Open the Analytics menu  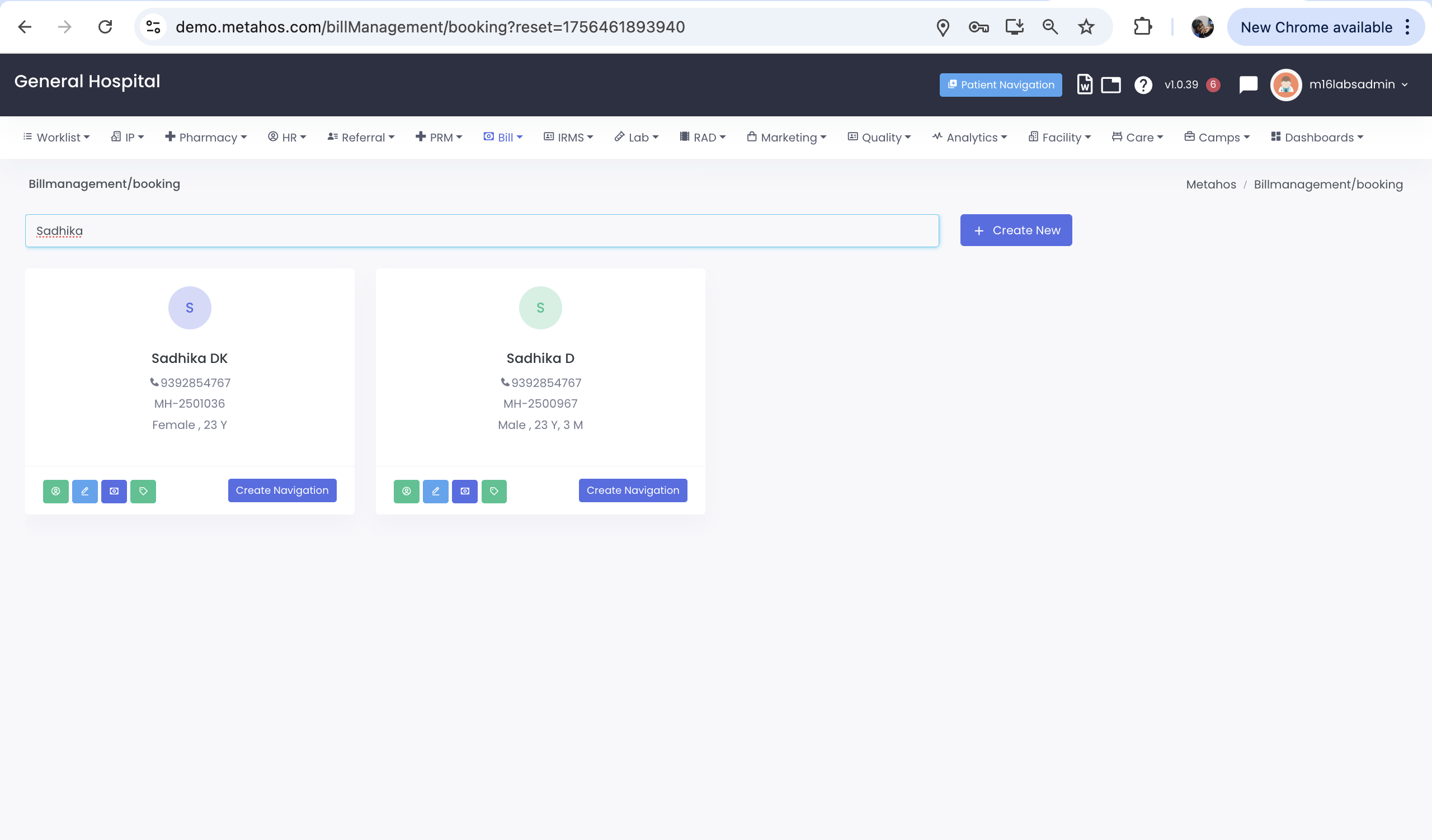click(969, 138)
